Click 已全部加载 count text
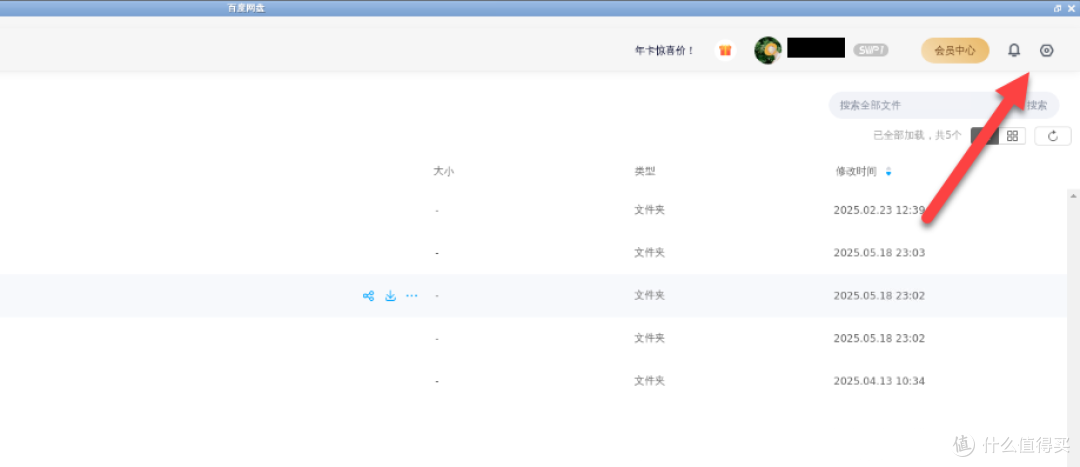 click(917, 136)
